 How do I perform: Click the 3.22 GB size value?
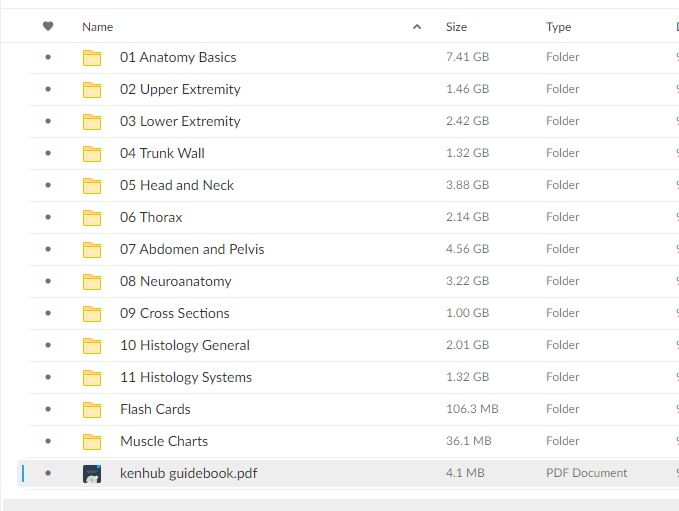click(x=467, y=281)
